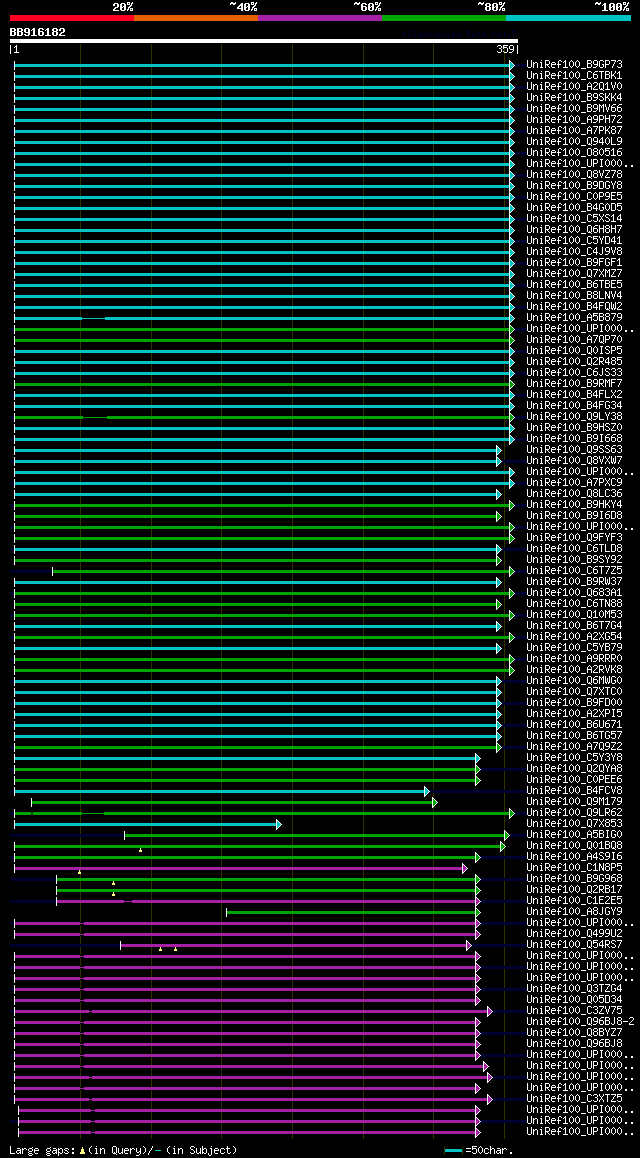Click the orange ~40% identity legend swatch
Viewport: 640px width, 1158px height.
coord(196,17)
